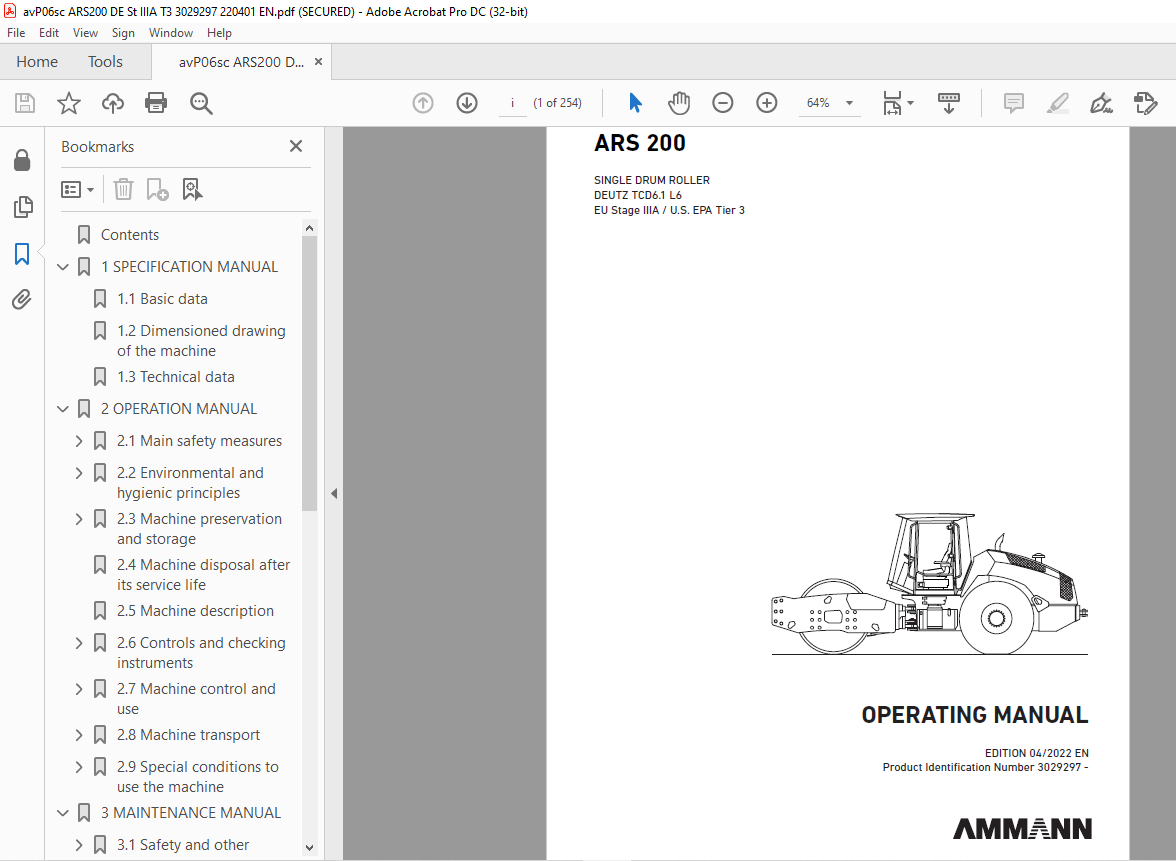Open the File menu

[16, 33]
